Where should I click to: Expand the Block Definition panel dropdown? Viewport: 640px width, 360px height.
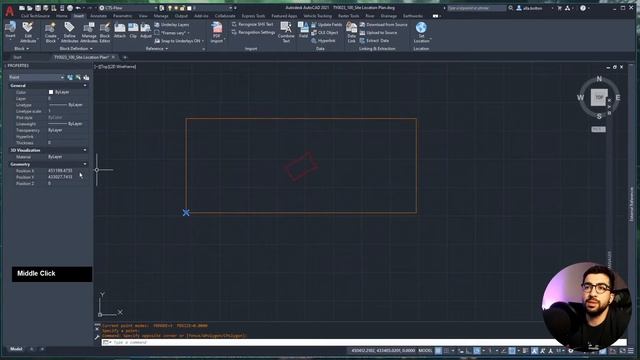(76, 49)
